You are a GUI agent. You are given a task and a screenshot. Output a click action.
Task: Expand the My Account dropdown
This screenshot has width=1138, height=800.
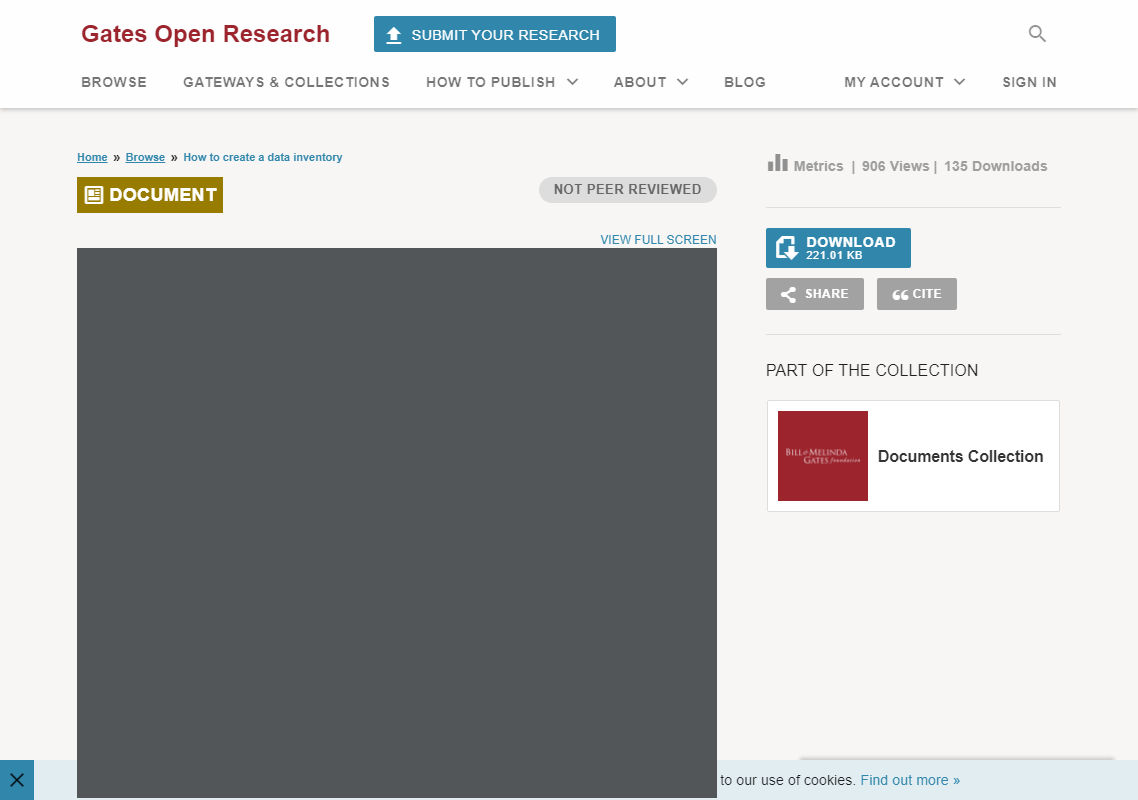click(903, 82)
